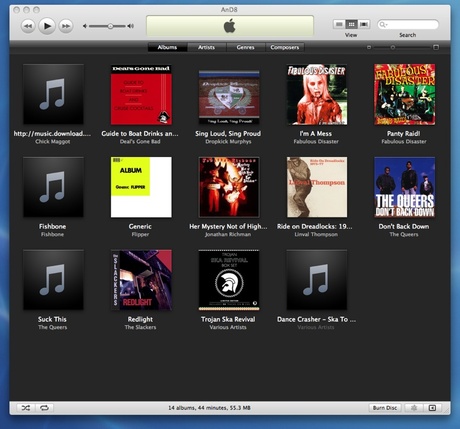The image size is (460, 429).
Task: Select Sing Loud, Sing Proud album cover
Action: pyautogui.click(x=229, y=97)
